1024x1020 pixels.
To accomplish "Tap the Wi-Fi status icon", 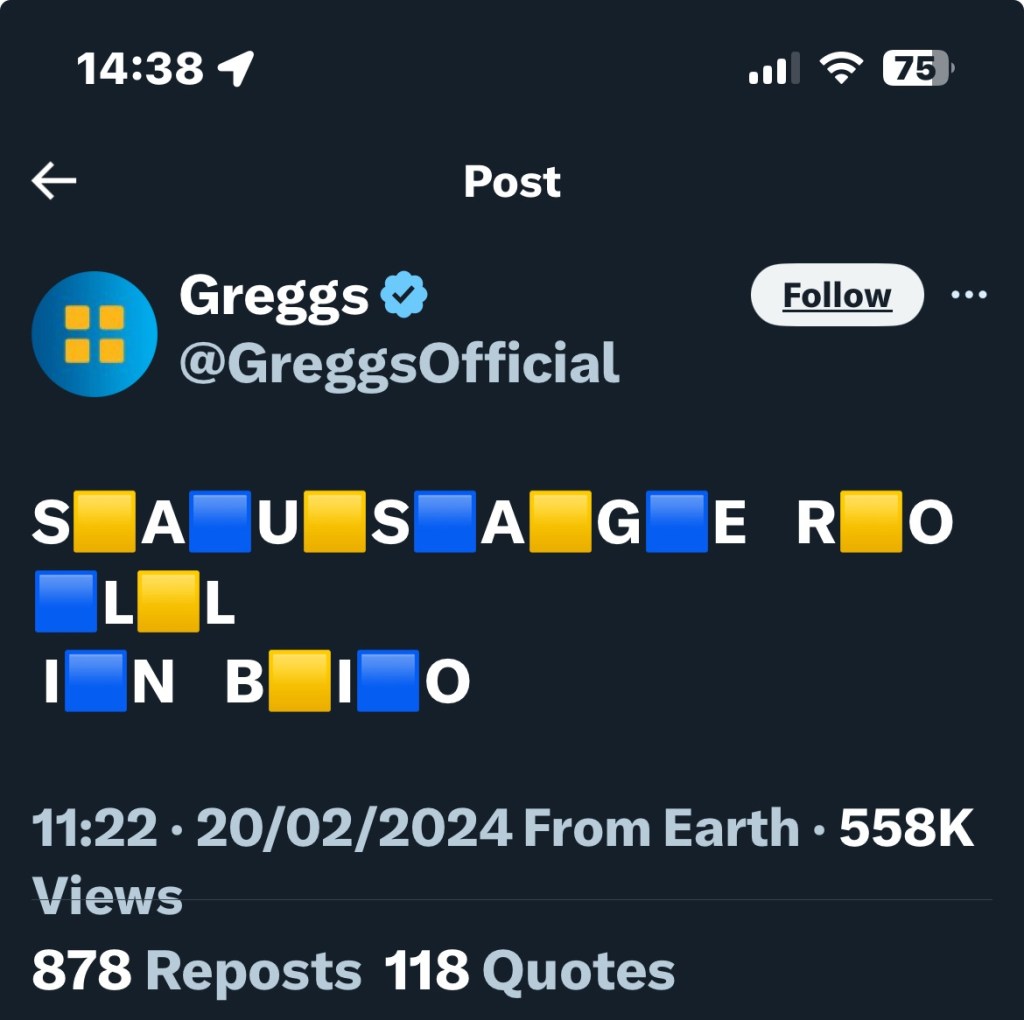I will tap(841, 68).
